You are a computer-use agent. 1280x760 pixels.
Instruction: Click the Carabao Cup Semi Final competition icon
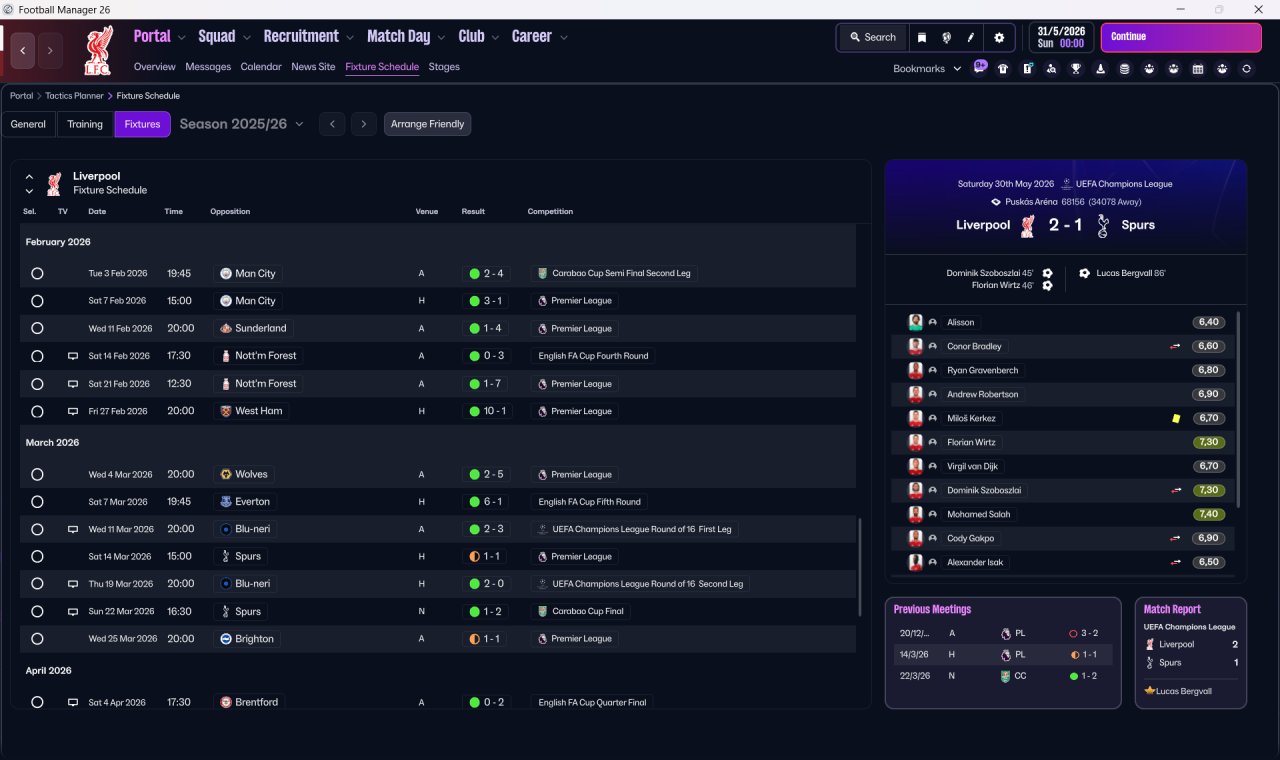[542, 273]
